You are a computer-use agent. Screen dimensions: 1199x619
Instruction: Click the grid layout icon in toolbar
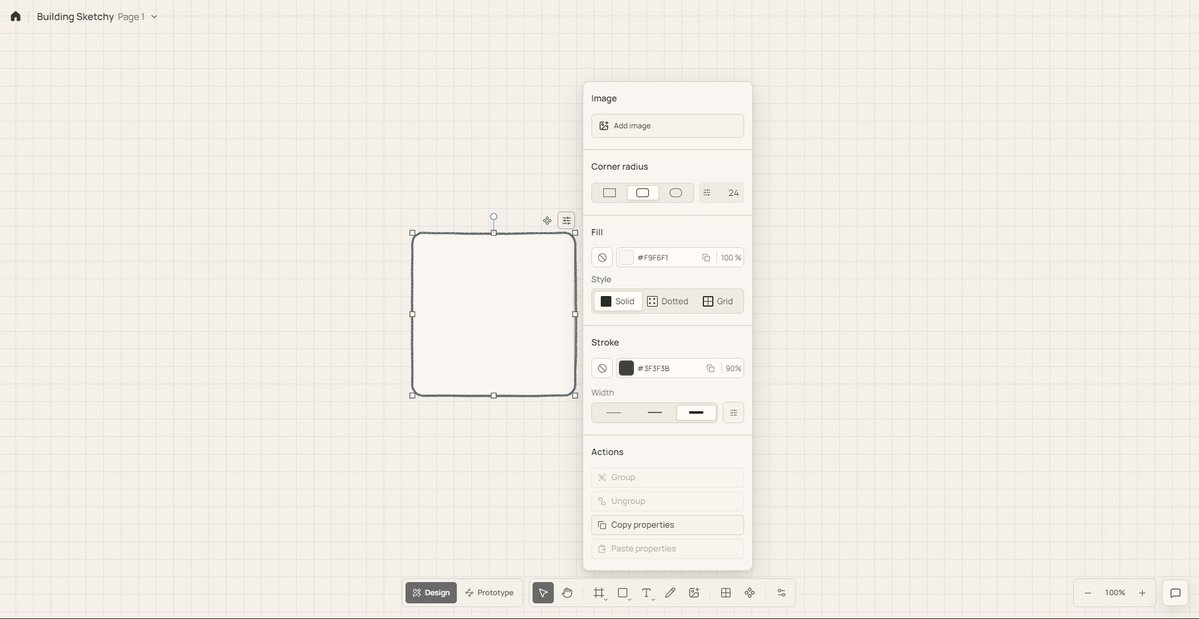pos(726,593)
